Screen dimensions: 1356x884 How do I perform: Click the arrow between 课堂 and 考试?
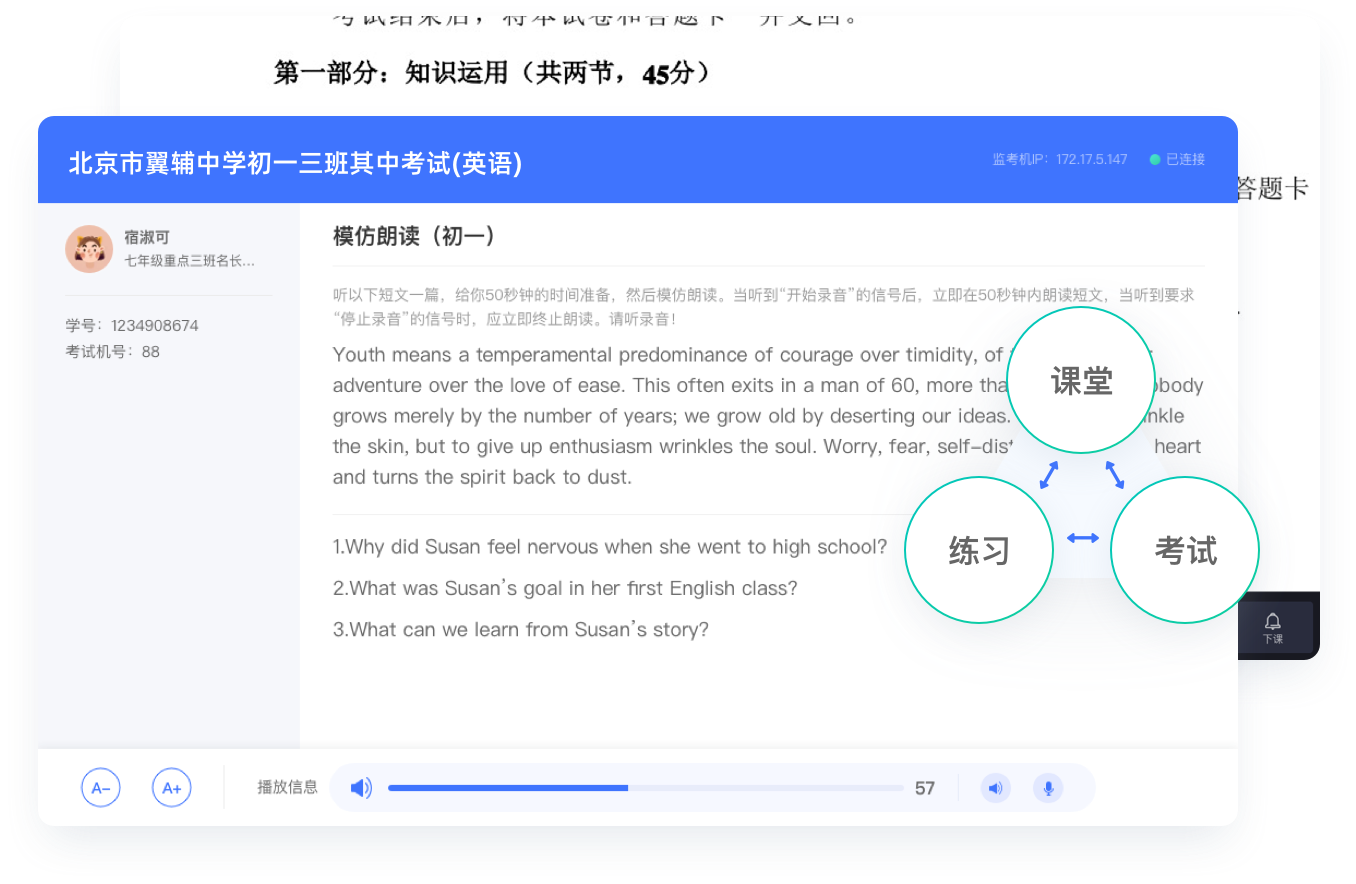pos(1114,475)
